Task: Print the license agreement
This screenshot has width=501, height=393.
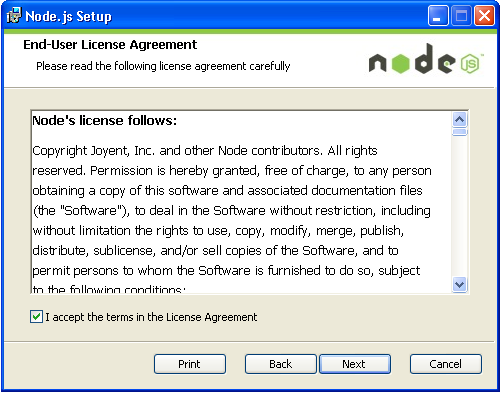Action: pyautogui.click(x=190, y=364)
